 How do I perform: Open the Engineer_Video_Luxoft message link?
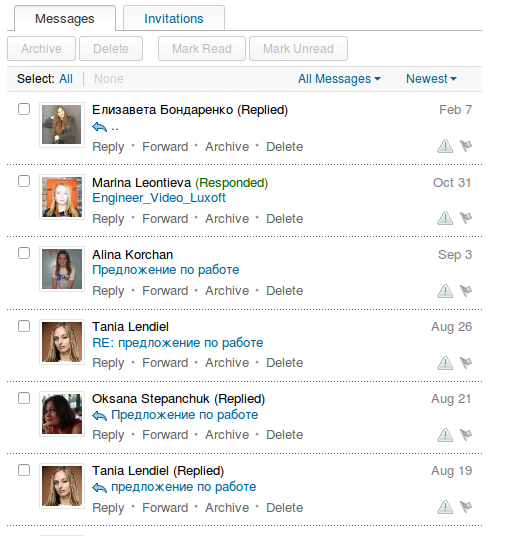point(159,198)
